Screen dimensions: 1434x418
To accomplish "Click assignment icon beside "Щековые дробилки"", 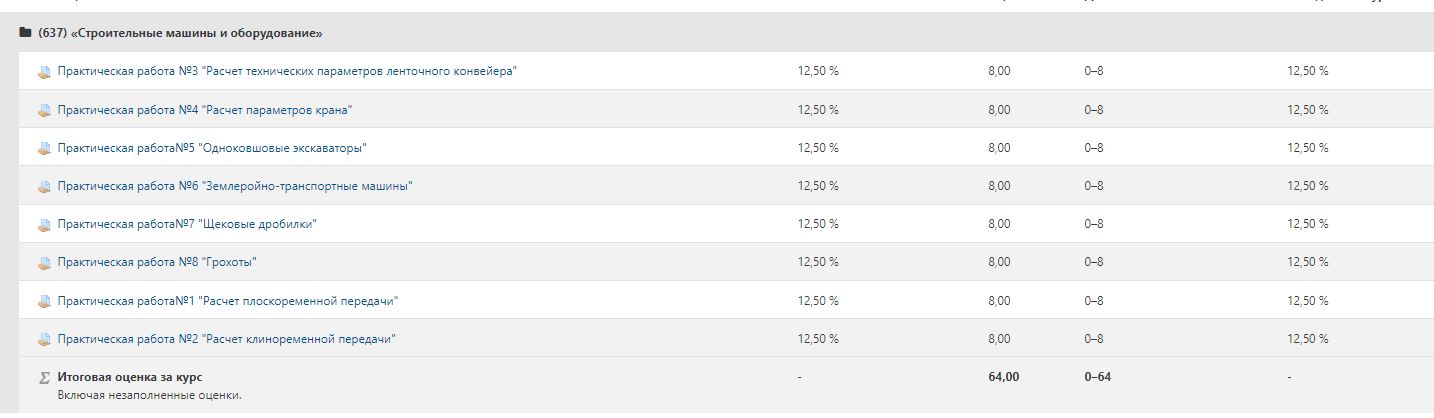I will [x=44, y=224].
